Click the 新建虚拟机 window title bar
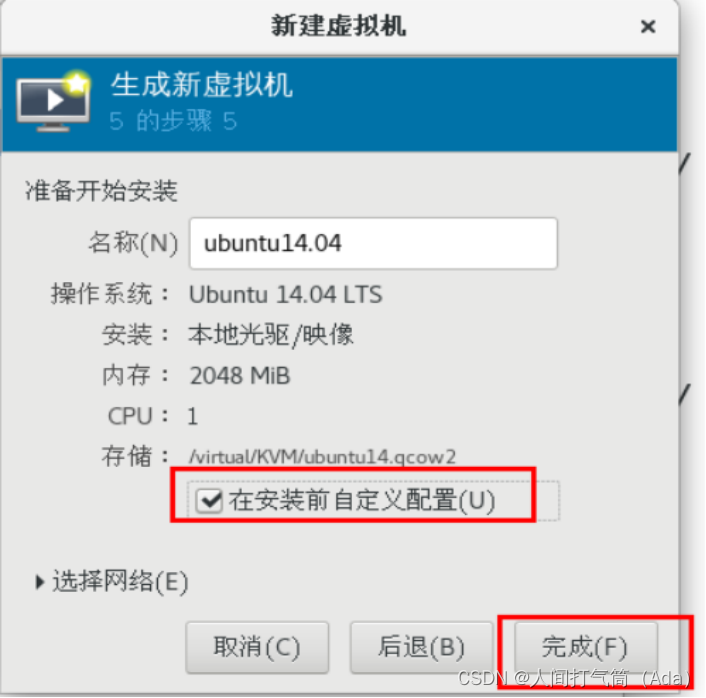Screen dimensions: 706x698 339,26
